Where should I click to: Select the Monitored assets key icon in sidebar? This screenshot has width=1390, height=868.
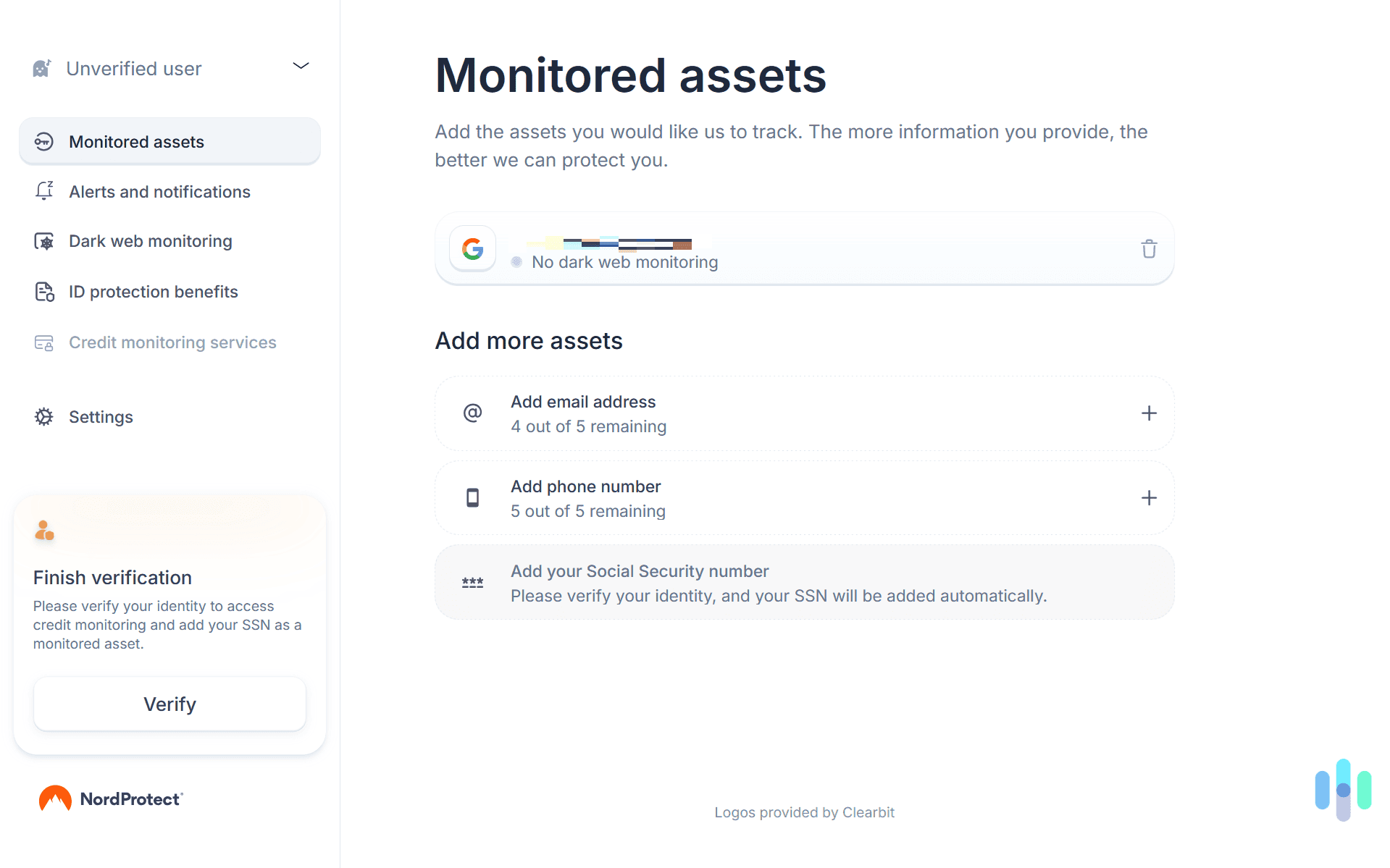point(43,141)
